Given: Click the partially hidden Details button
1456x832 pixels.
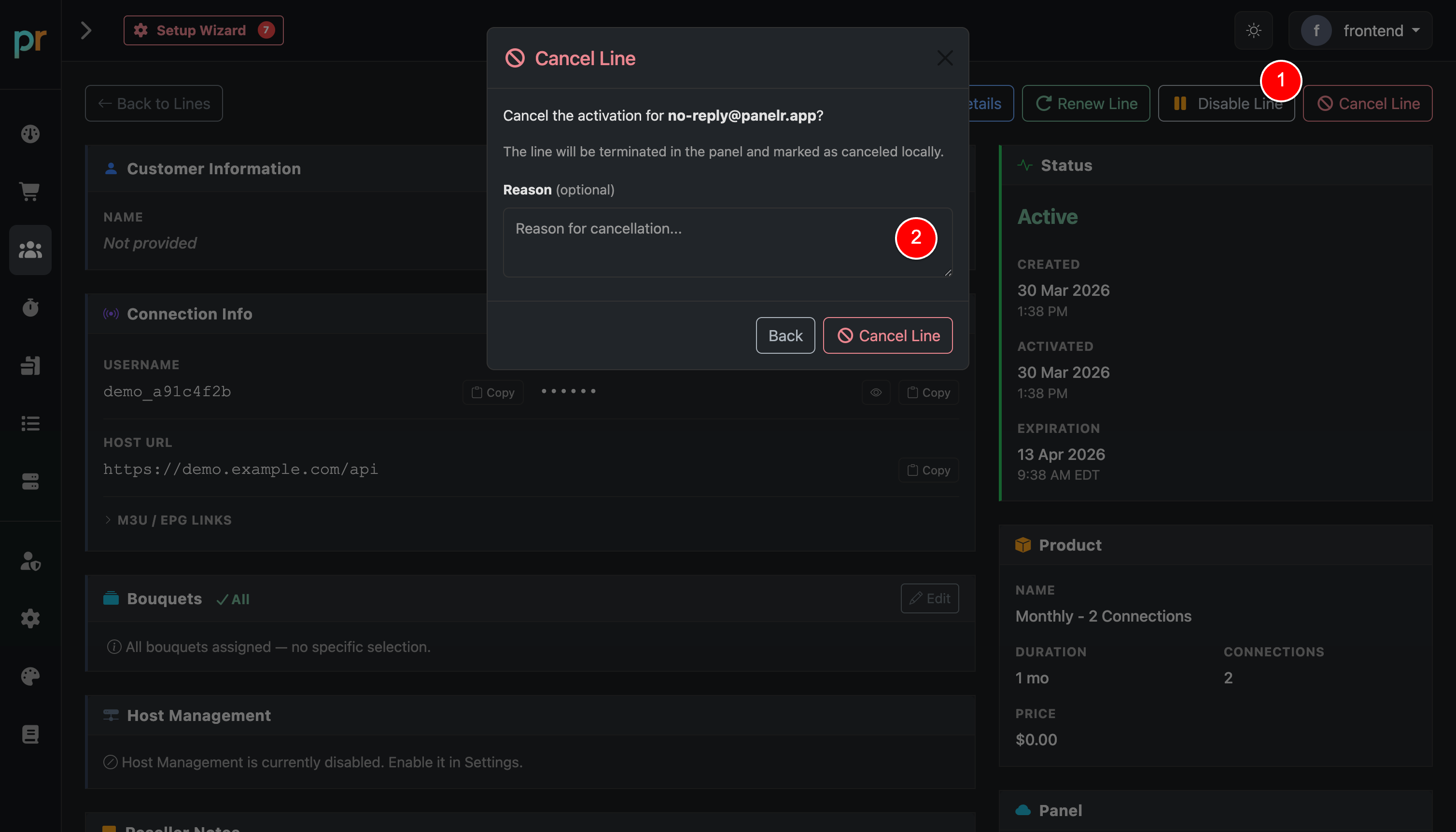Looking at the screenshot, I should [x=992, y=103].
